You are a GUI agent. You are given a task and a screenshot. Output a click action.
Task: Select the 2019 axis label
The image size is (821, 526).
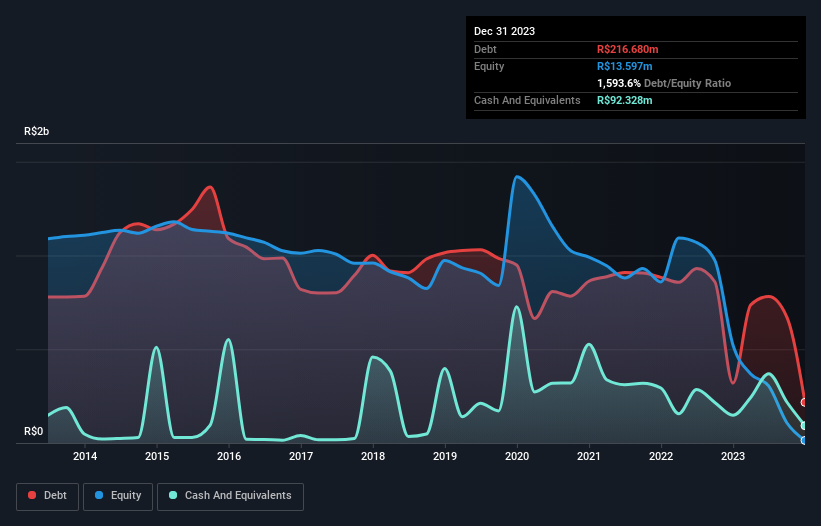pyautogui.click(x=445, y=456)
